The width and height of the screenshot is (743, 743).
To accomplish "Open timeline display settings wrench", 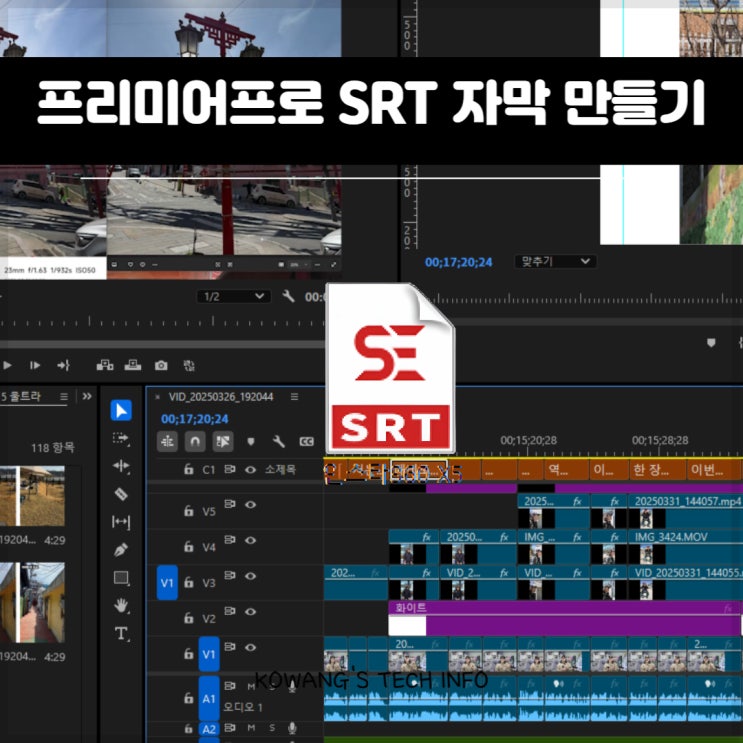I will [279, 442].
